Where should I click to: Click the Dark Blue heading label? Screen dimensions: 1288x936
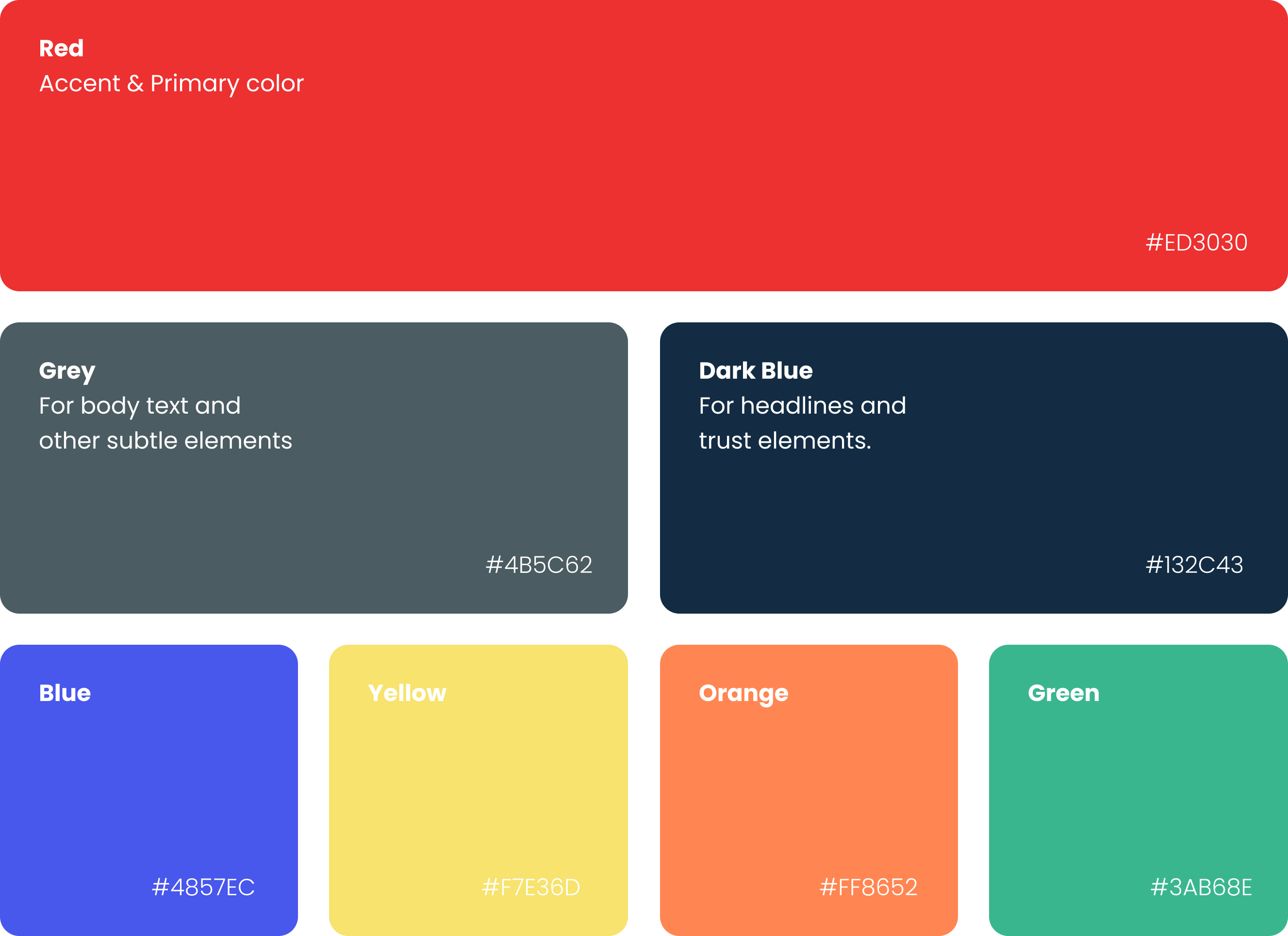(755, 370)
